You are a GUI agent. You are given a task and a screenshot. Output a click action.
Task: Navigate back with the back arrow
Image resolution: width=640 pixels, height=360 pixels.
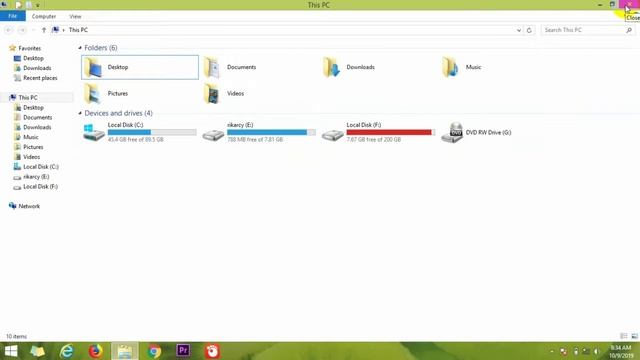9,30
